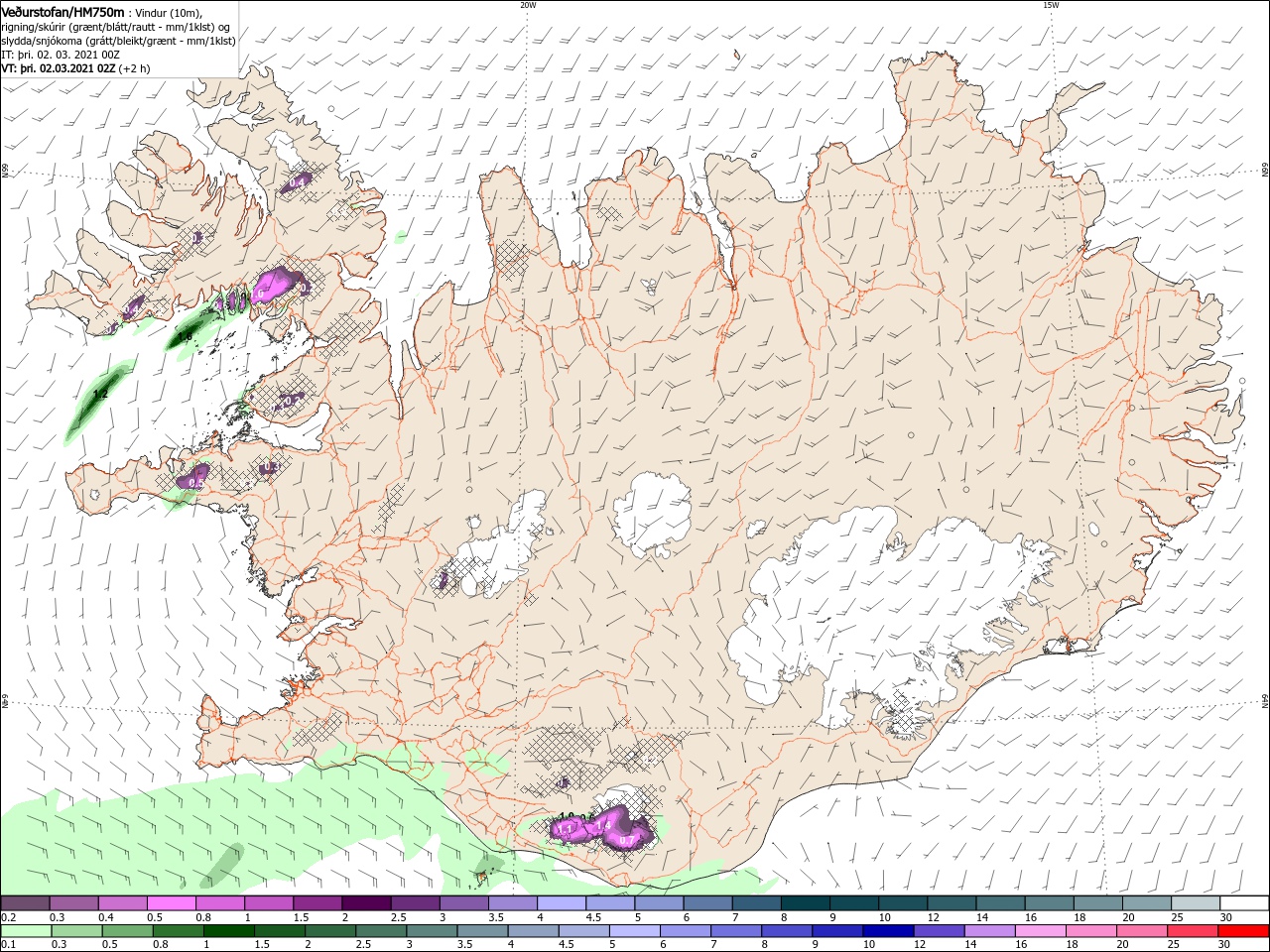Click the white swatch at 30 in snow scale

coord(1244,903)
